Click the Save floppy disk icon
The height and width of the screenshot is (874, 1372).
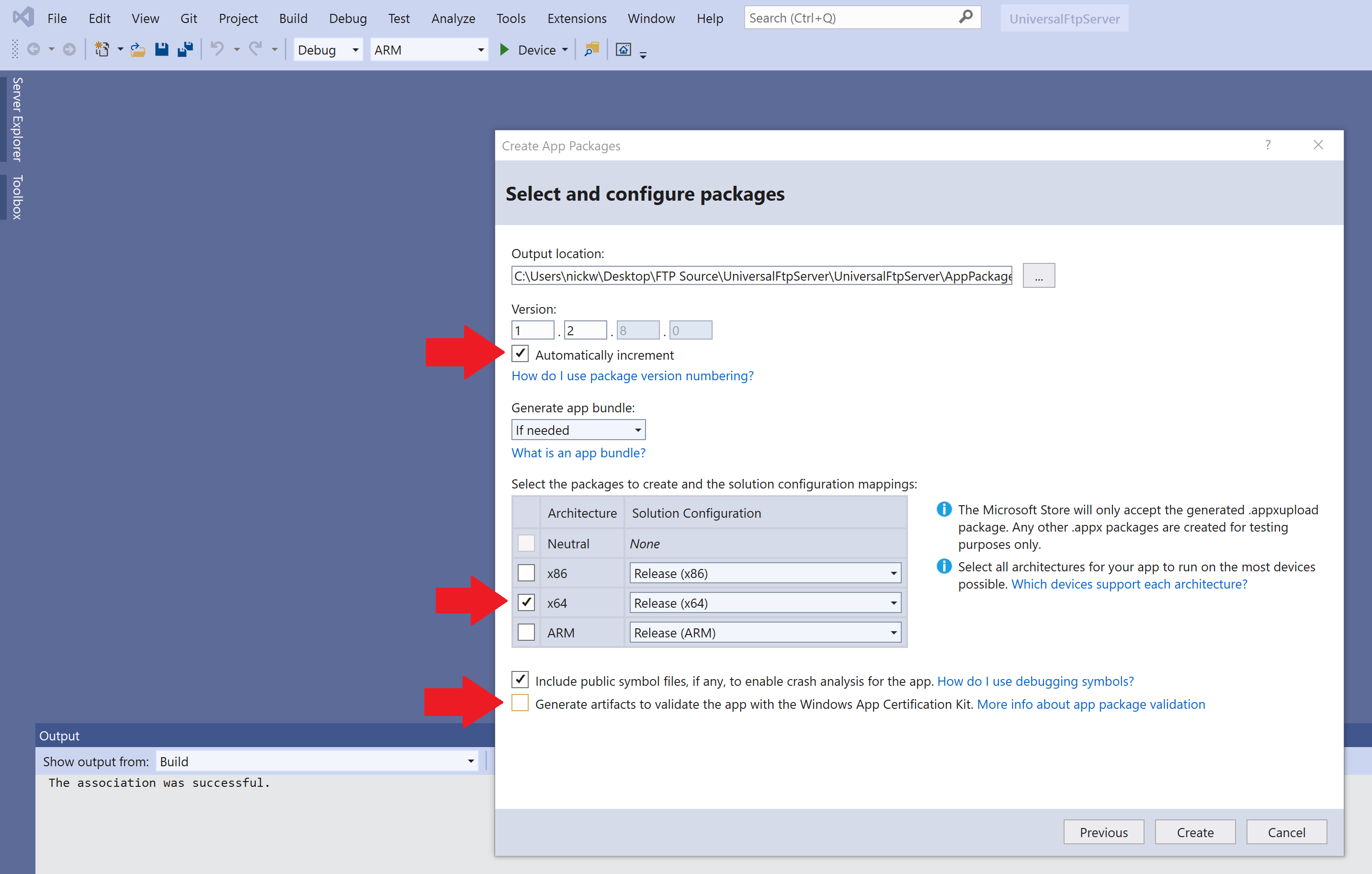coord(162,50)
